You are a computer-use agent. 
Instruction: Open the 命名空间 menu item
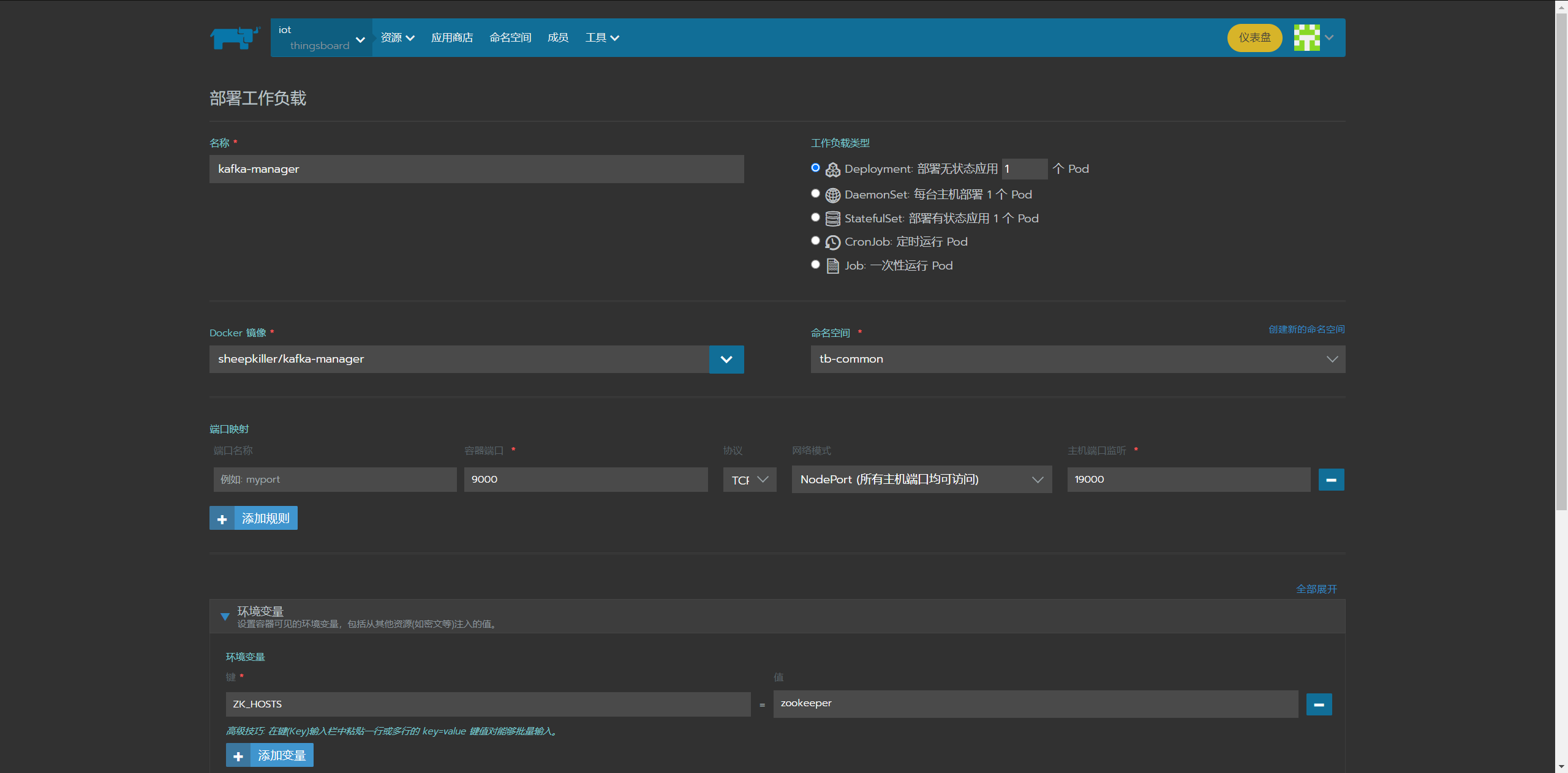tap(510, 38)
